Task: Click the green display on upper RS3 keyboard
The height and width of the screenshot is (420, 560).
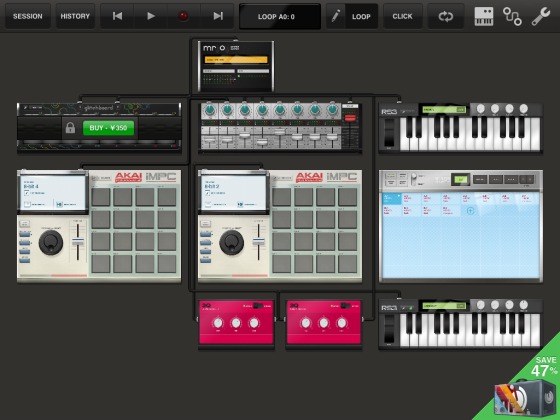Action: (x=444, y=110)
